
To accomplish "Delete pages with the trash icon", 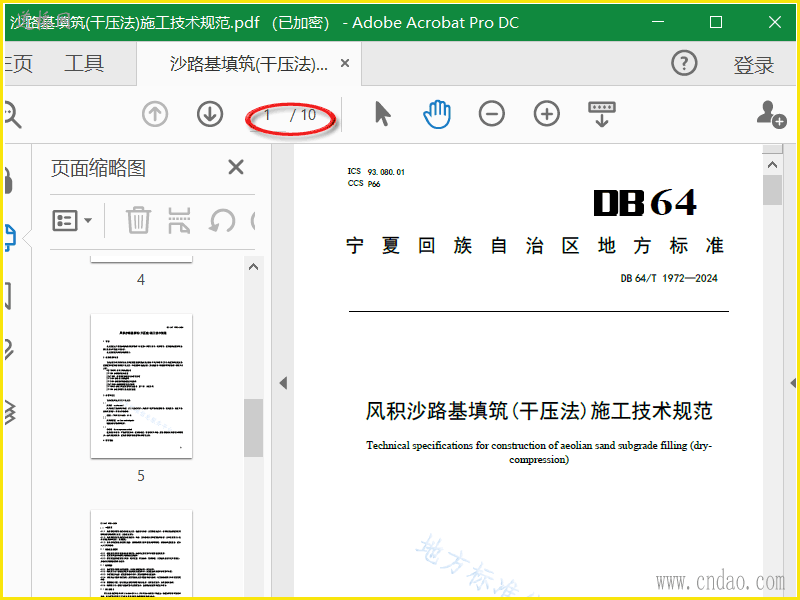I will click(x=138, y=220).
